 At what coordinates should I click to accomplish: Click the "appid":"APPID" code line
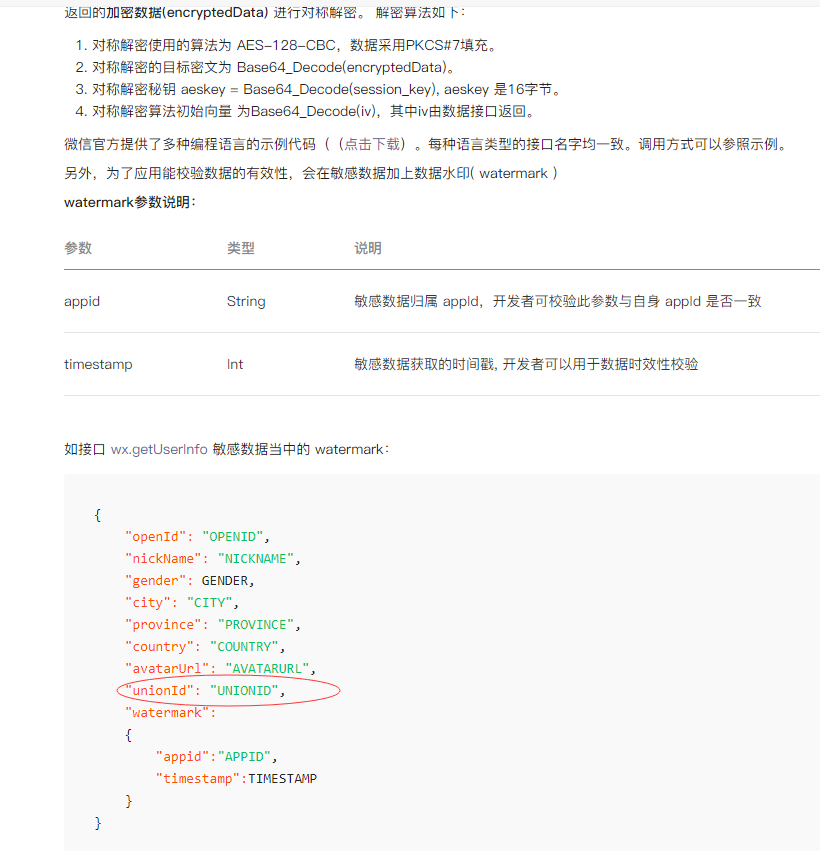click(x=217, y=757)
